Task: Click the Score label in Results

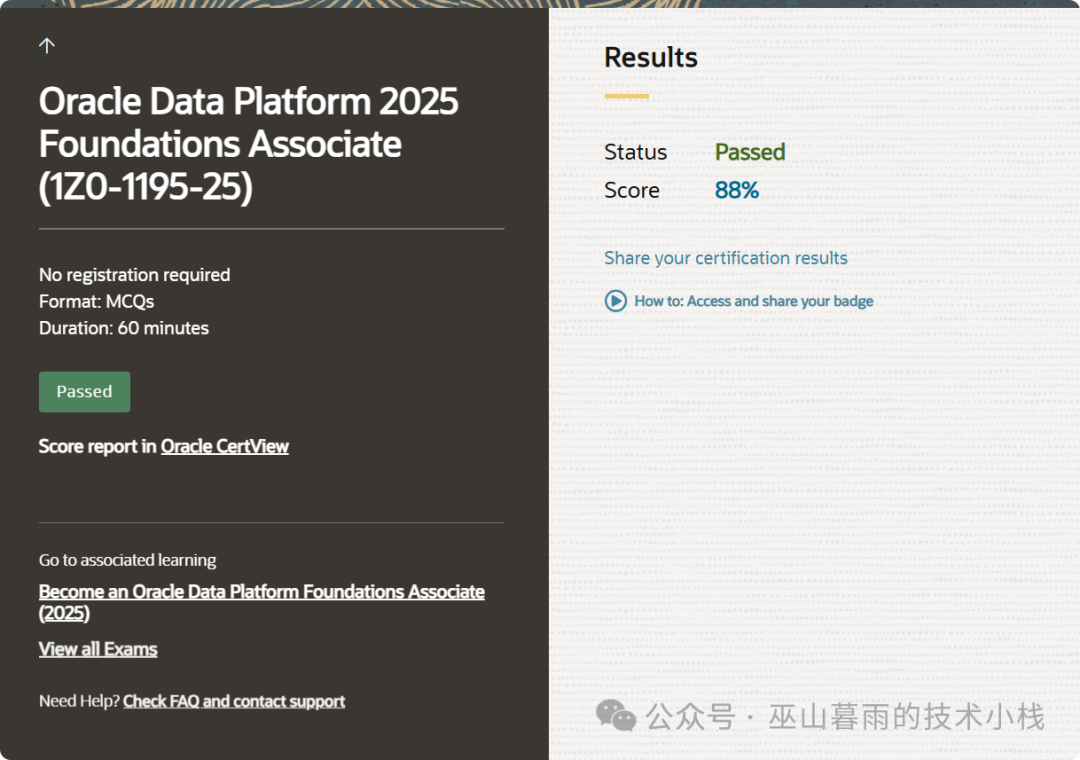Action: [x=632, y=190]
